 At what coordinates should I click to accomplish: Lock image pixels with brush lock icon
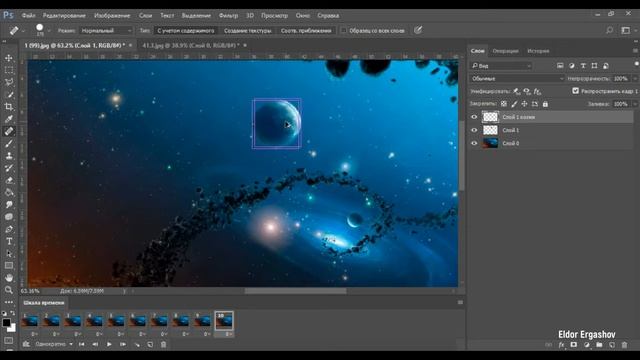[514, 104]
